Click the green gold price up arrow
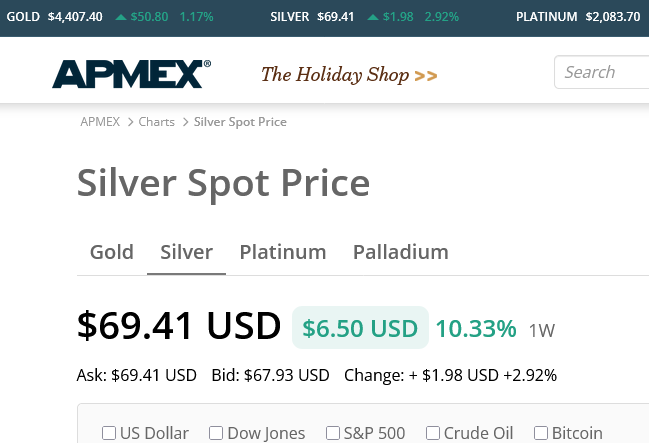Screen dimensions: 649x443 [x=121, y=17]
